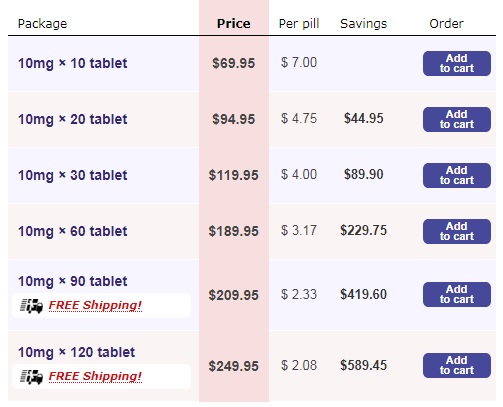Select the 10mg × 120 tablet package name

pyautogui.click(x=77, y=352)
